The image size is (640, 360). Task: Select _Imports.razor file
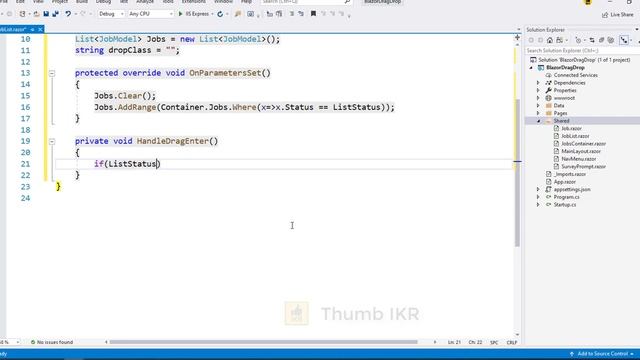570,174
